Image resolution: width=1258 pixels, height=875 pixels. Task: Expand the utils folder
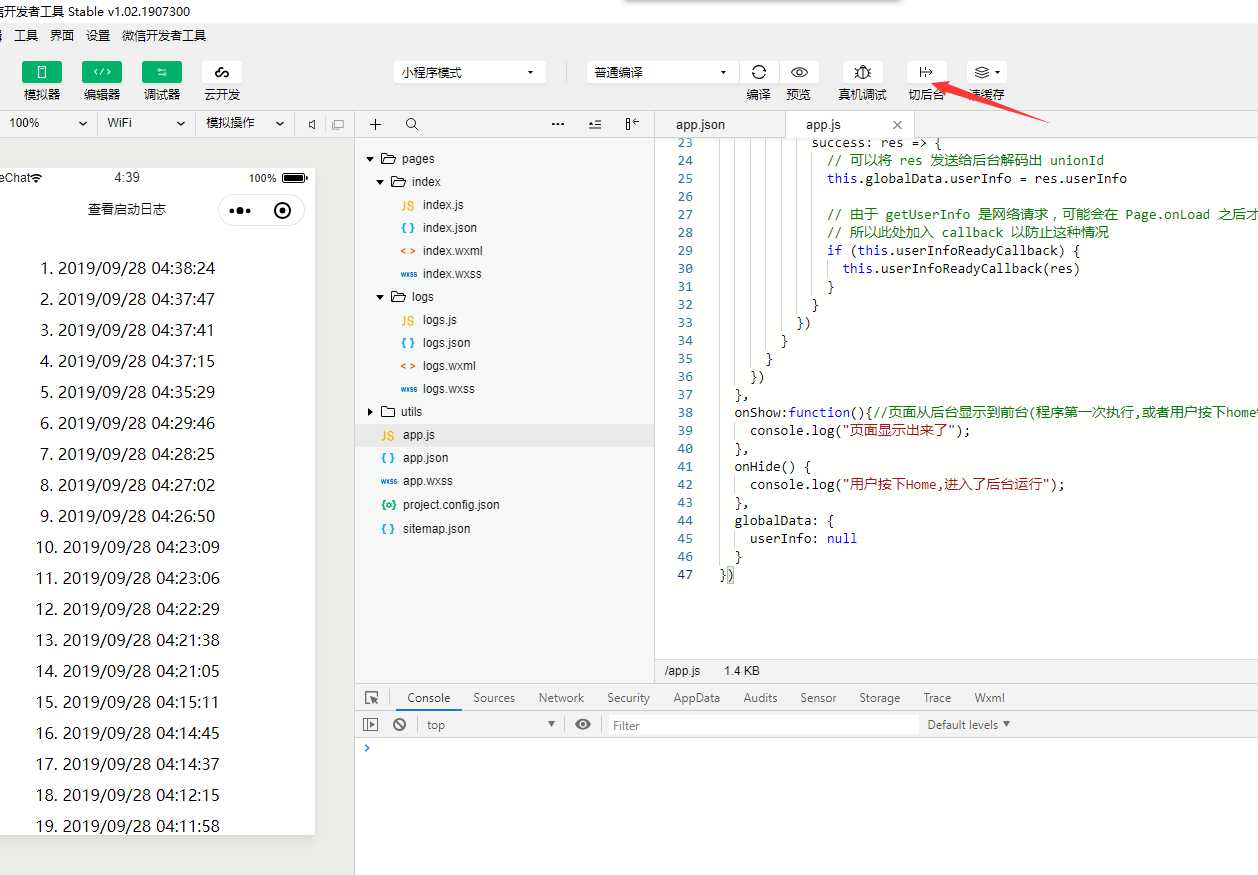[369, 412]
